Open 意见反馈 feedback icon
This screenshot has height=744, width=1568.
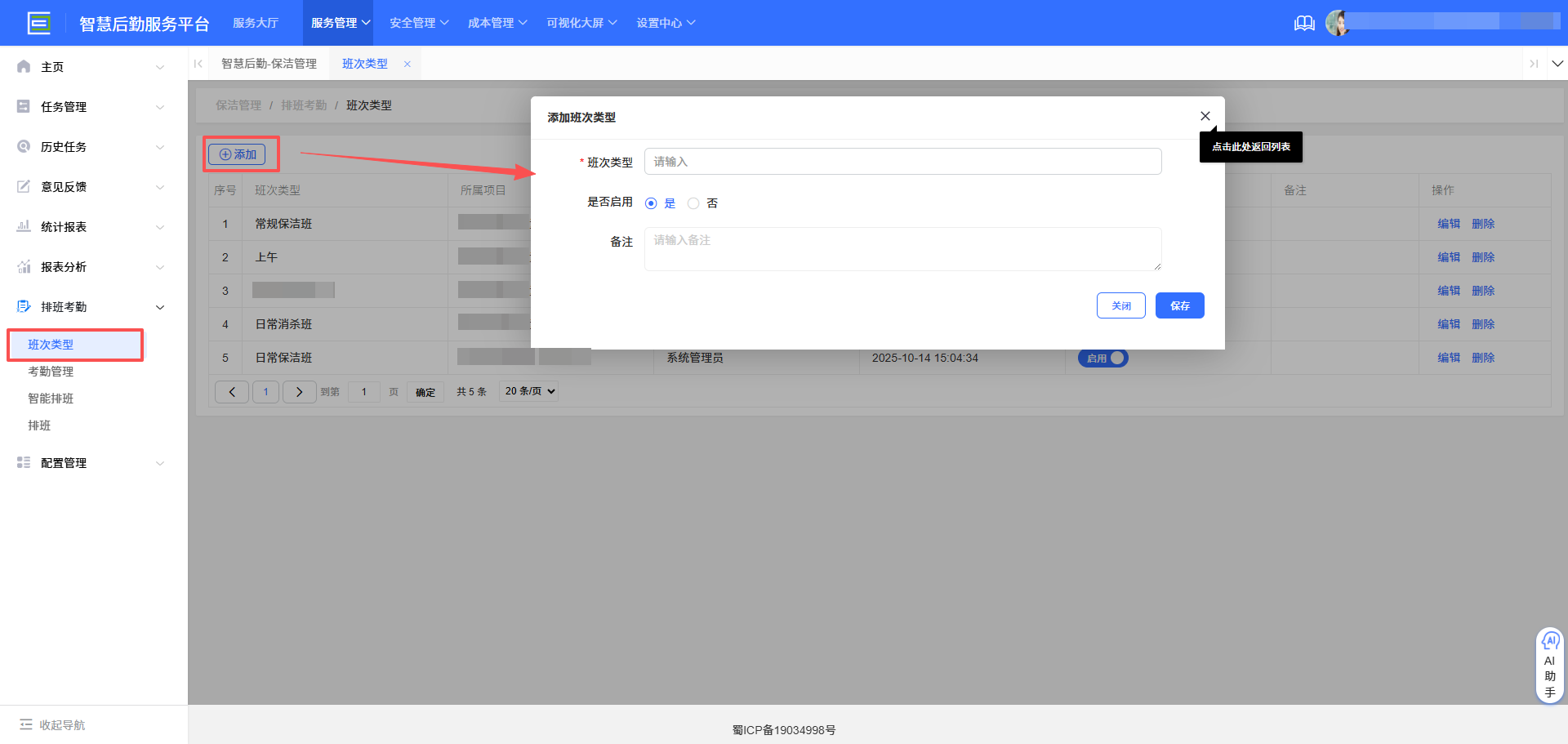23,186
